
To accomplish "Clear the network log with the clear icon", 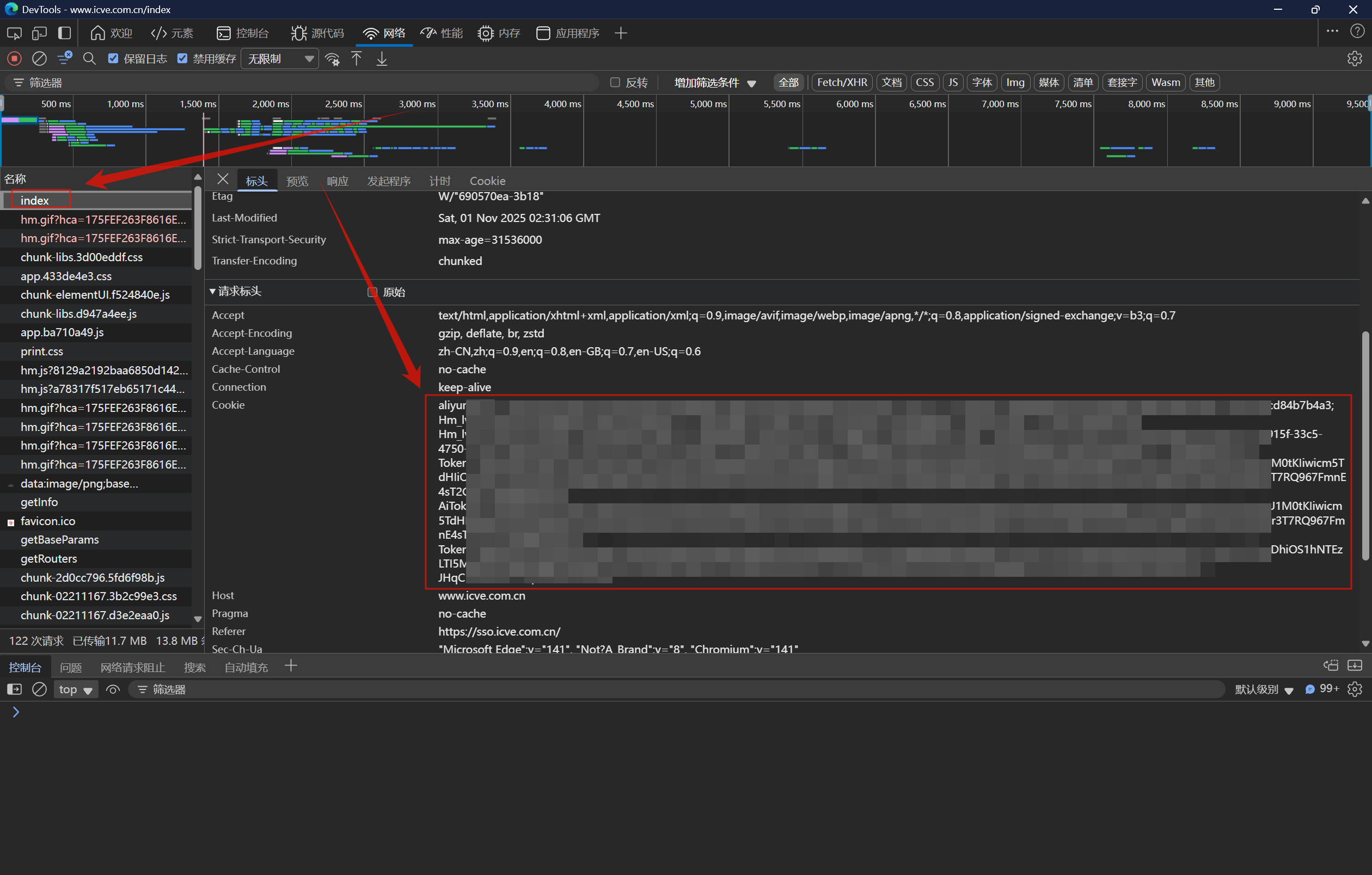I will click(39, 59).
